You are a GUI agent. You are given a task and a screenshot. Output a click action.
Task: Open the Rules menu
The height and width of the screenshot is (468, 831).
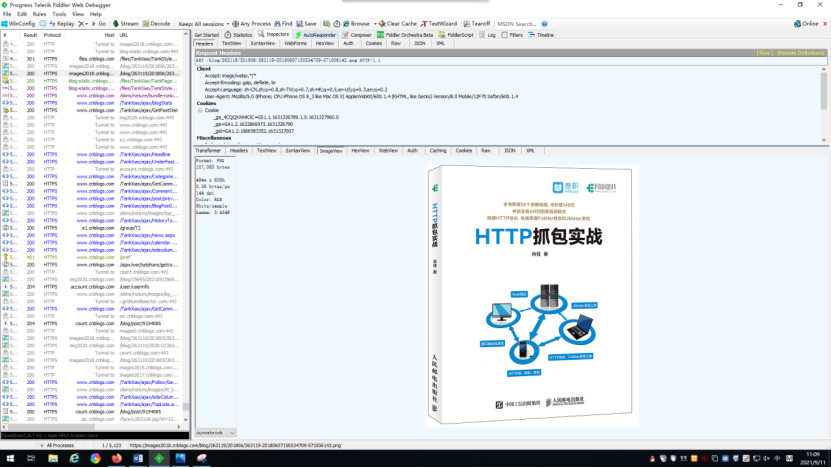(39, 14)
